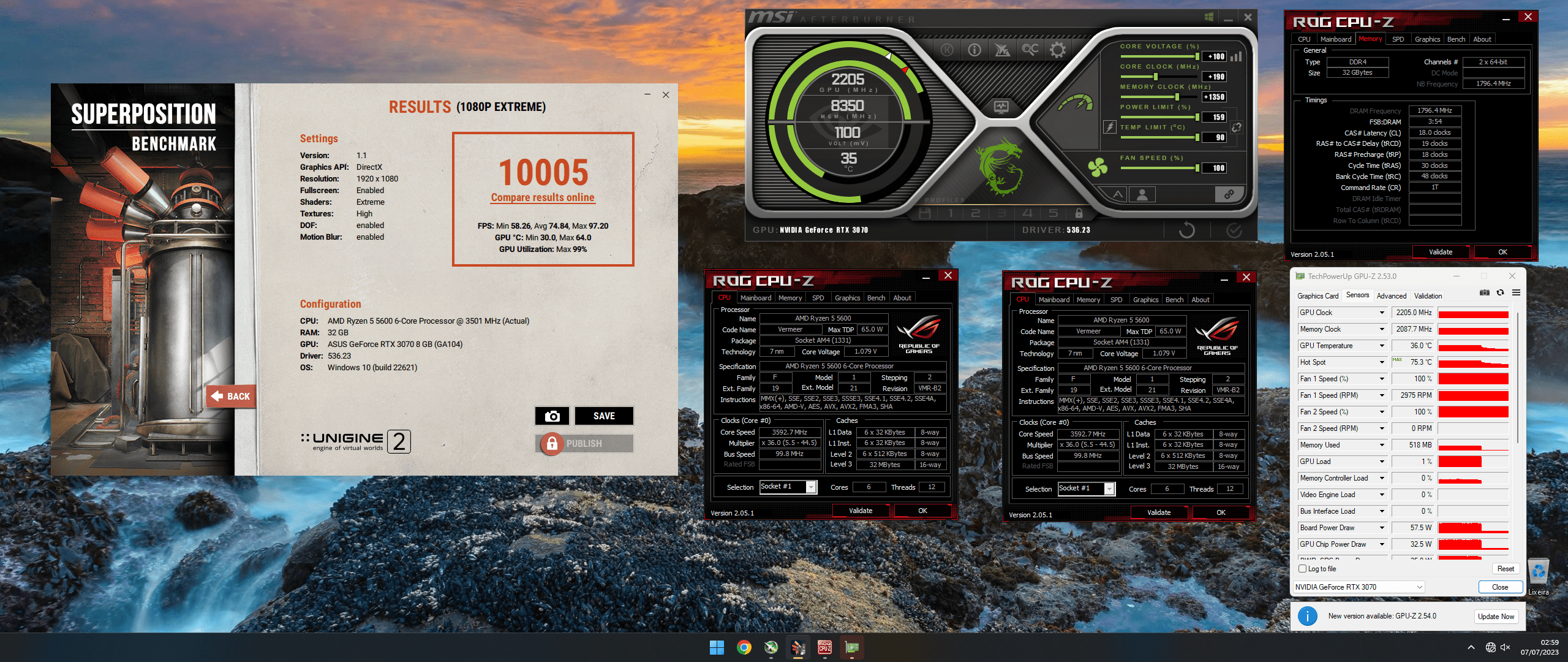
Task: Open CPU-Z icon in taskbar
Action: [825, 647]
